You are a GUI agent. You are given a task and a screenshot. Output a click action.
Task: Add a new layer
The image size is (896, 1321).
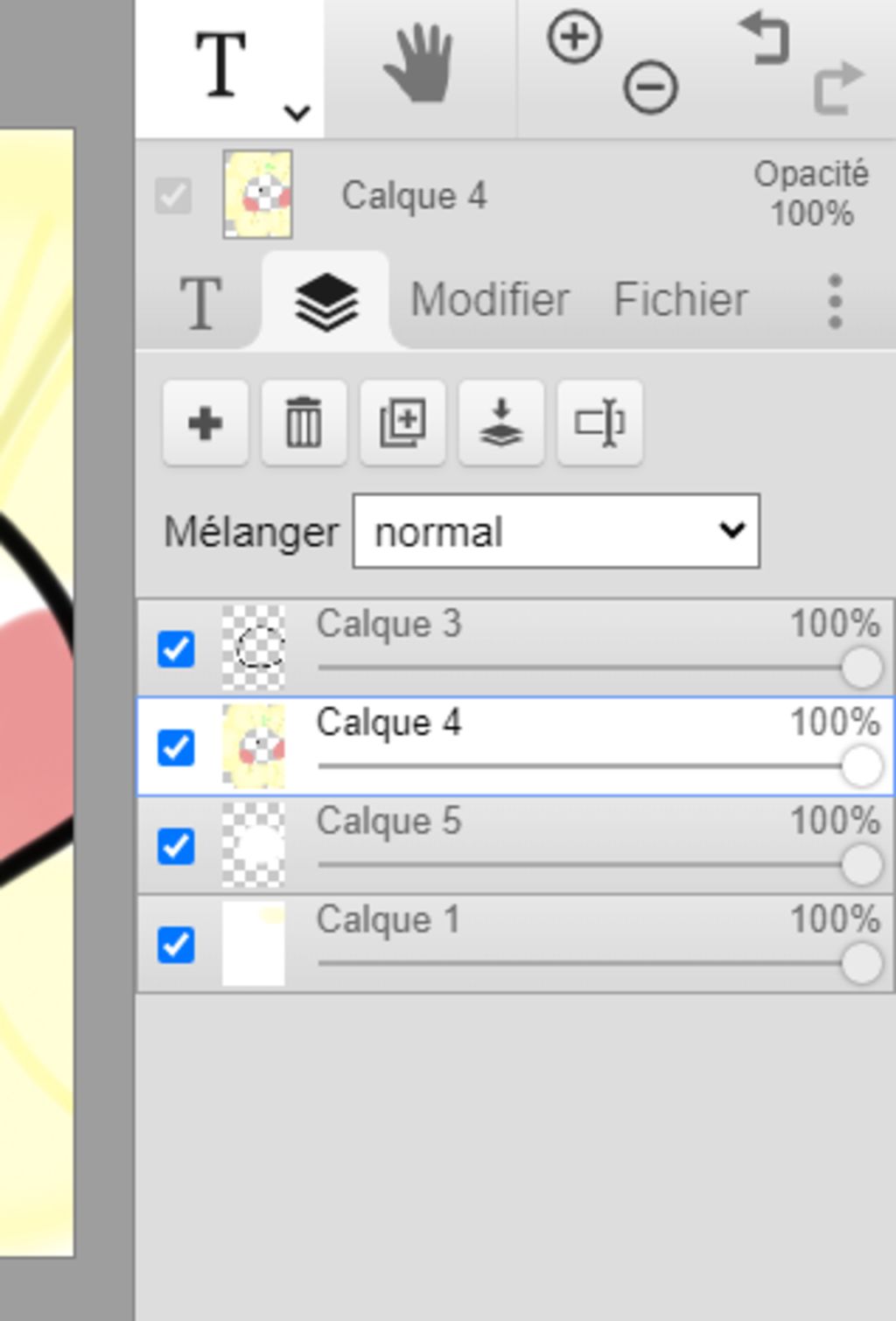(x=205, y=423)
